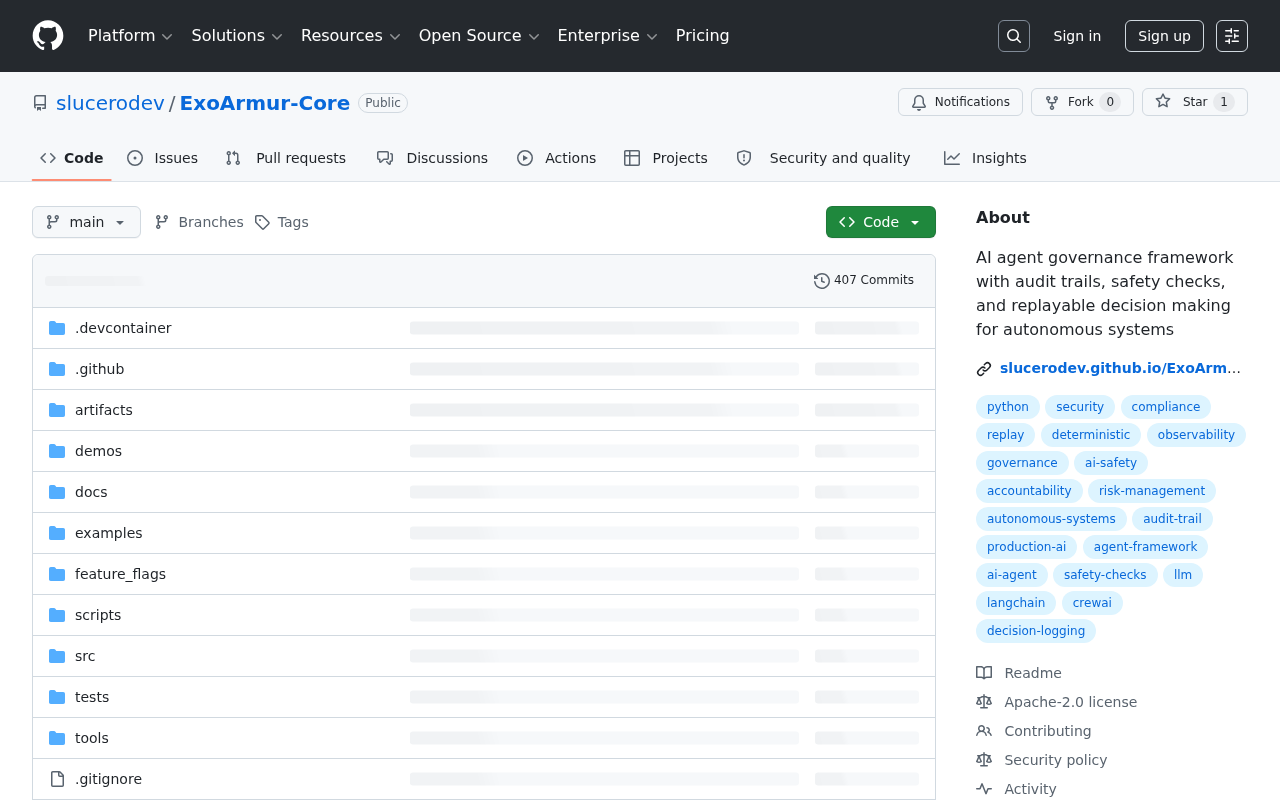Click the link icon beside website URL
Image resolution: width=1280 pixels, height=800 pixels.
pos(984,369)
